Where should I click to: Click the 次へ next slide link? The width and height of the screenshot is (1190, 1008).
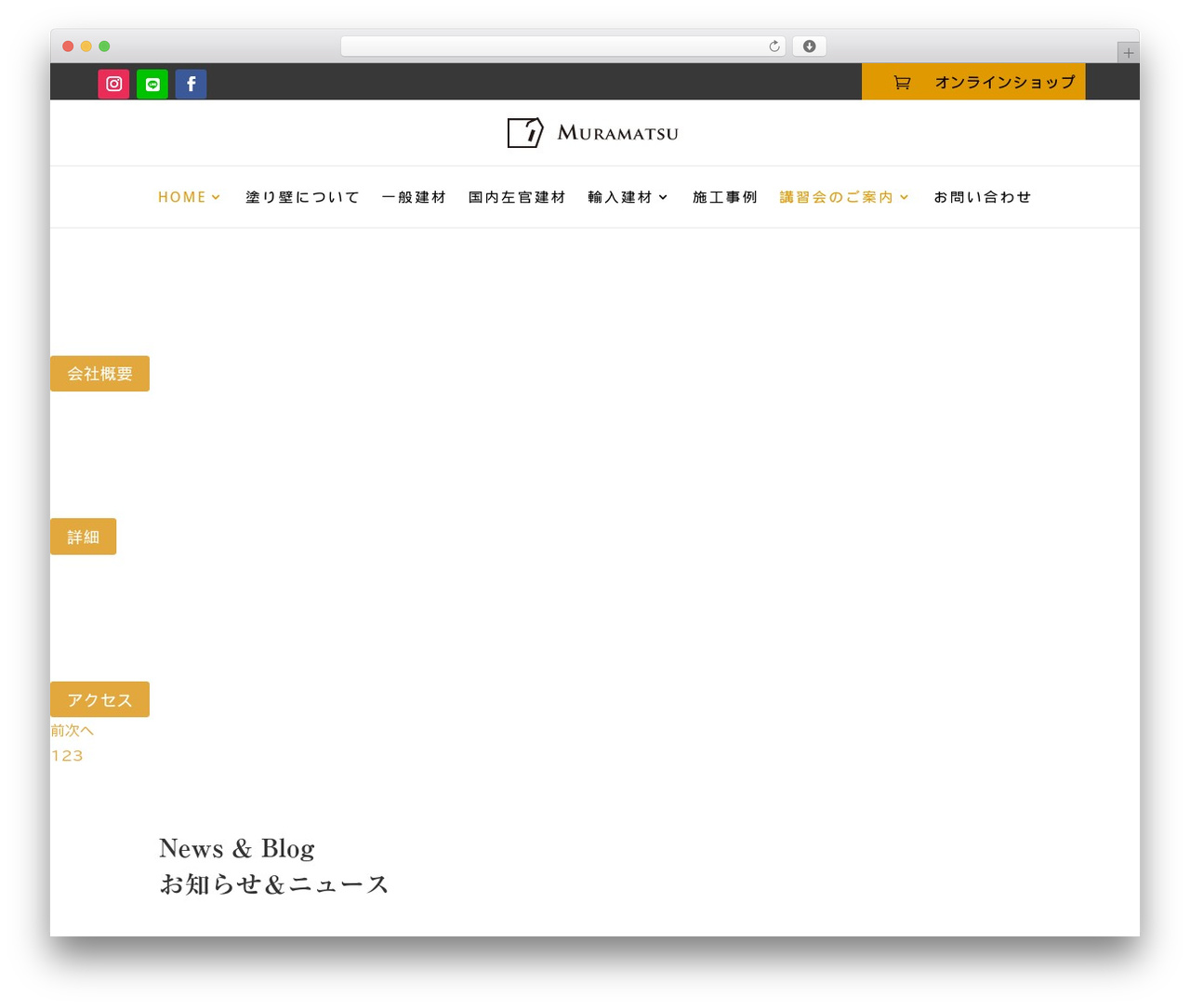(80, 731)
